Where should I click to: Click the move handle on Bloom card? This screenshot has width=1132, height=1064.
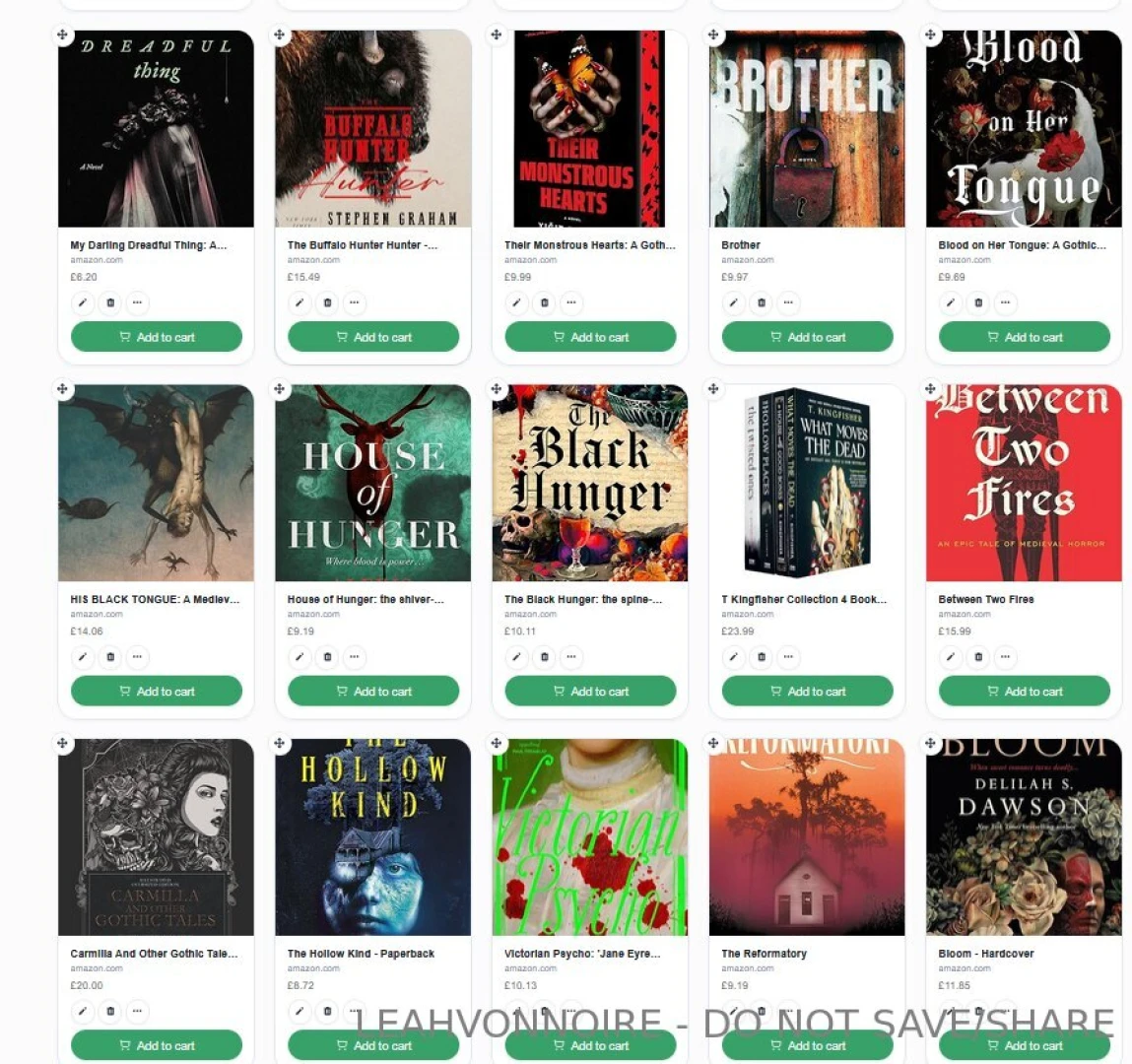point(931,743)
